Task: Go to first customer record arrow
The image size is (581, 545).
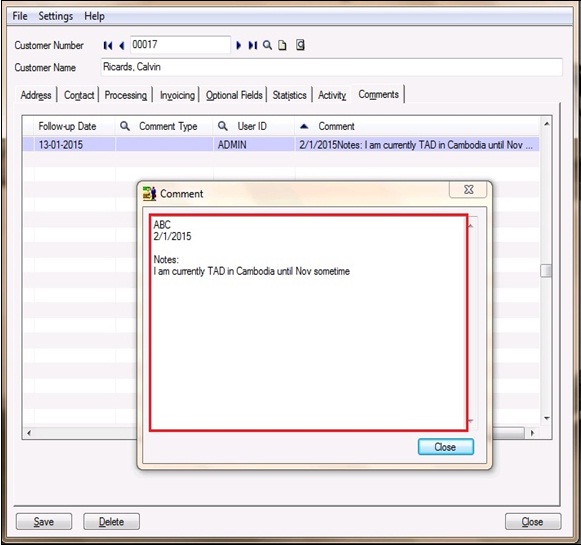Action: (108, 46)
